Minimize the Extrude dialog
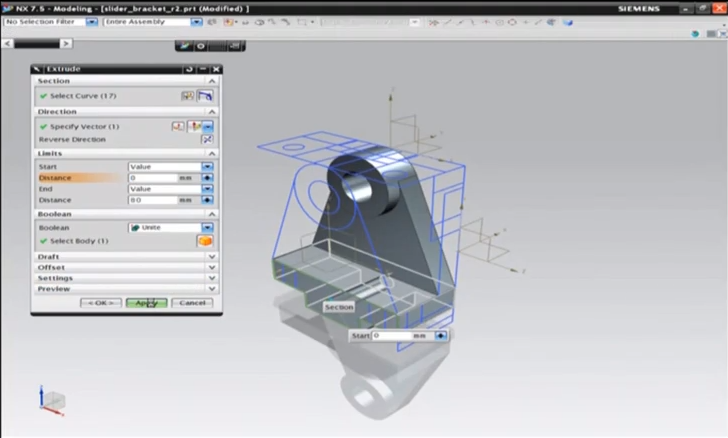This screenshot has height=438, width=728. point(203,69)
